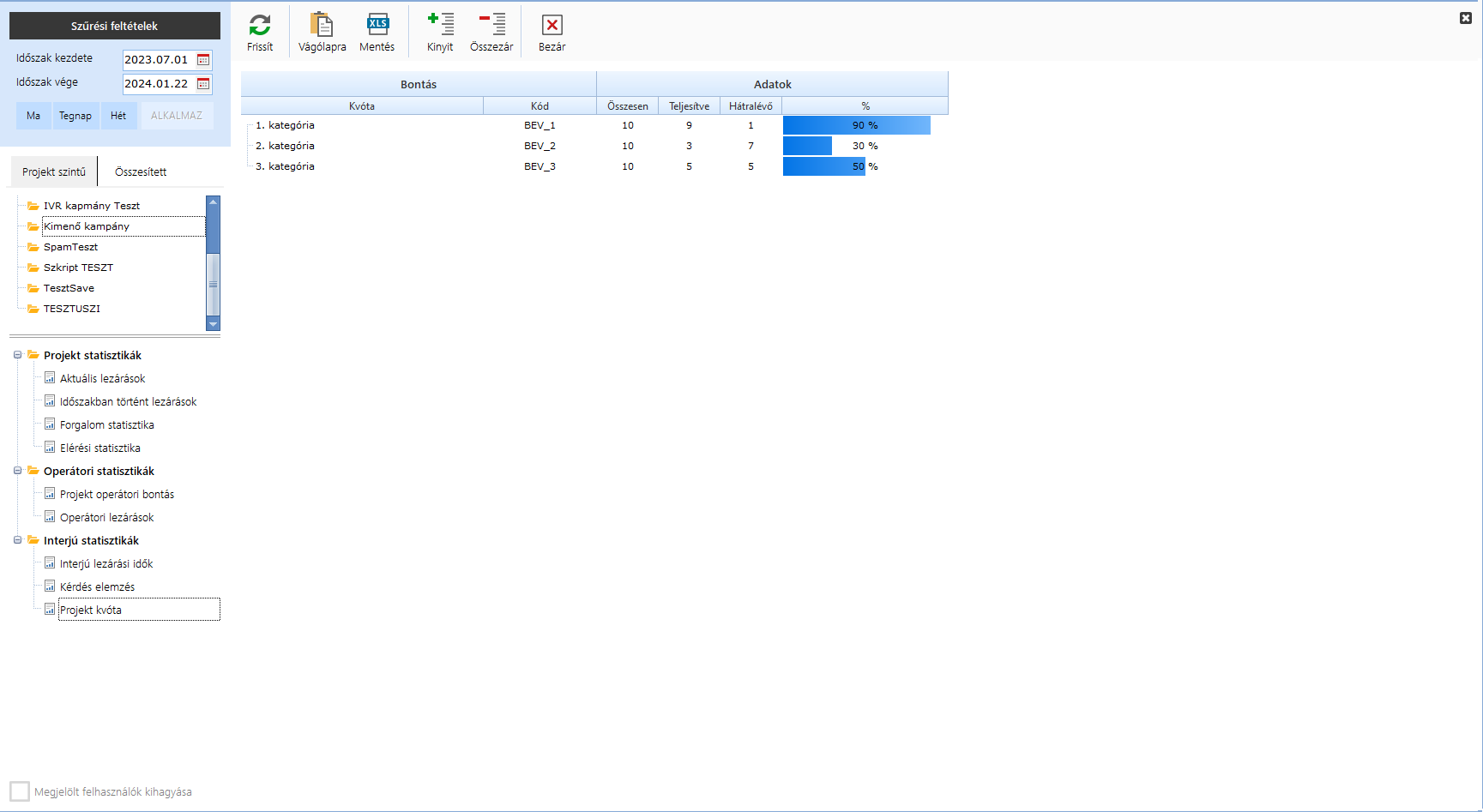Click the 90 % progress bar
The height and width of the screenshot is (812, 1483).
click(x=856, y=125)
